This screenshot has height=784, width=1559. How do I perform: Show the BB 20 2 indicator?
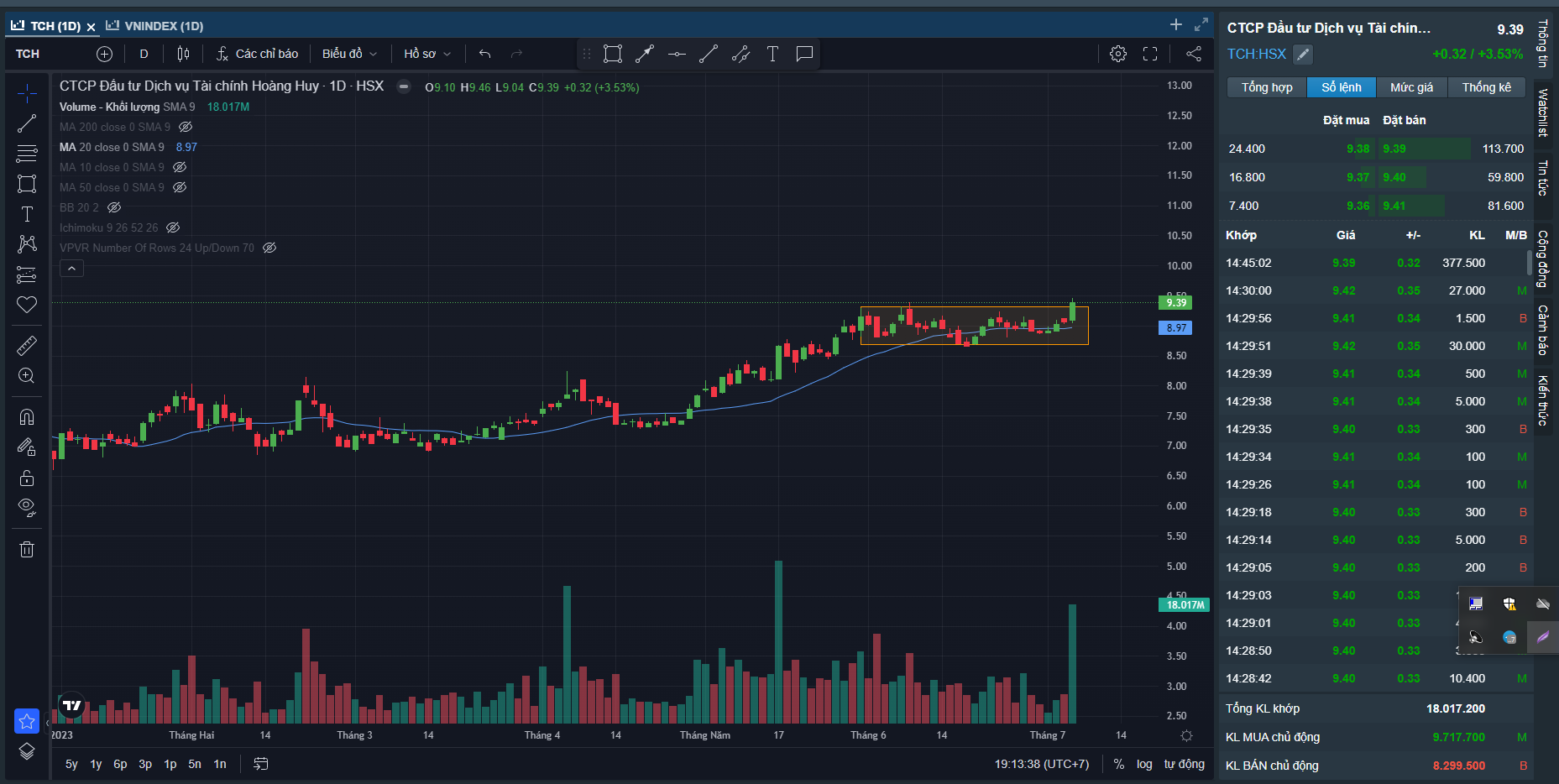[114, 207]
